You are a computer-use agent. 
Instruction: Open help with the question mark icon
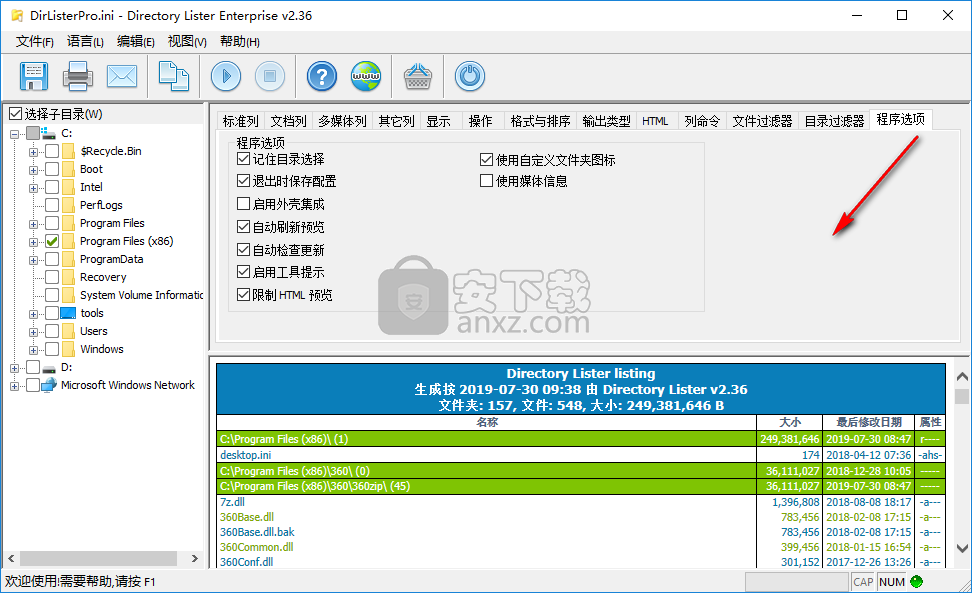[x=322, y=76]
